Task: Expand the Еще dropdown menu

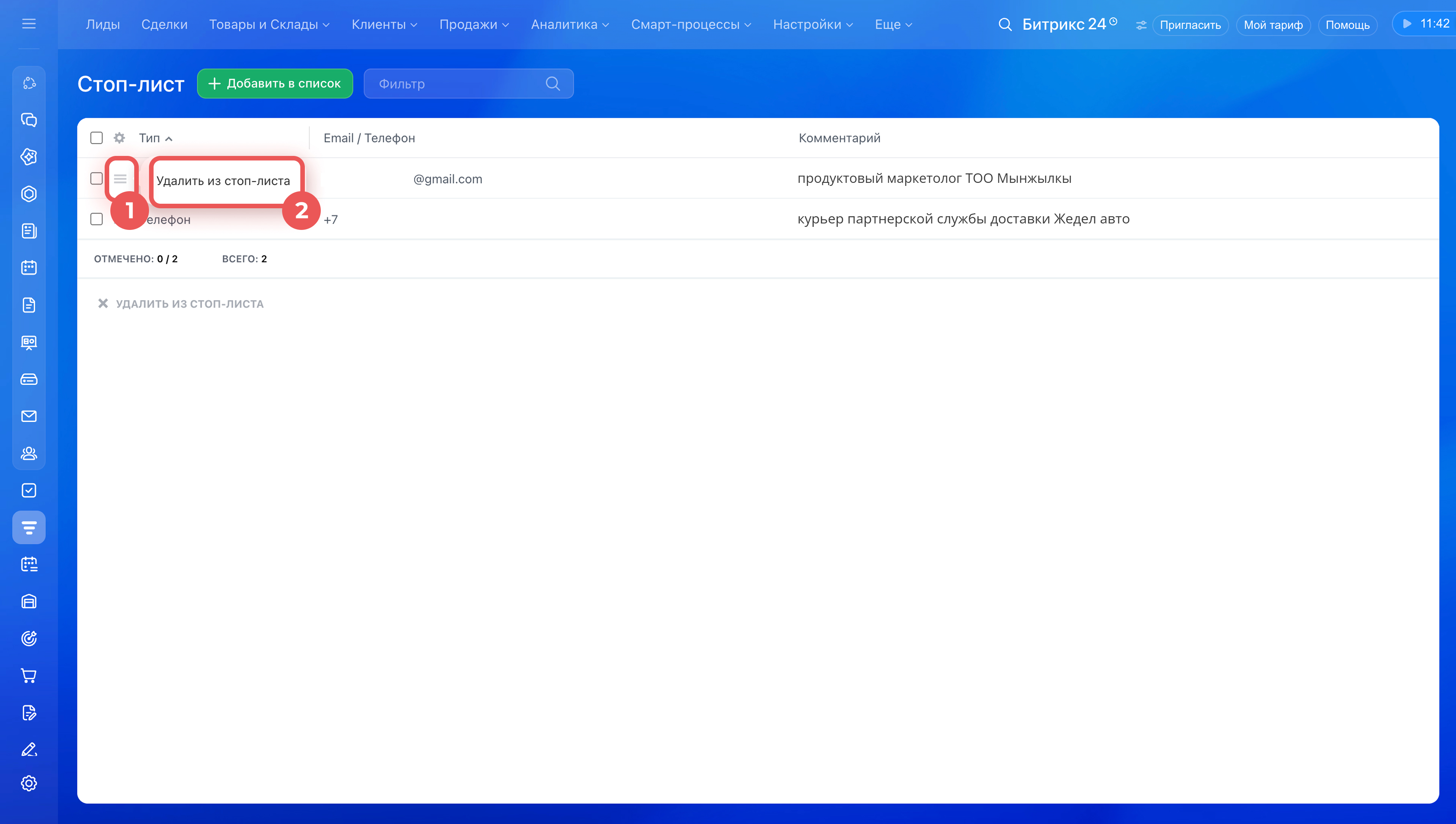Action: coord(893,24)
